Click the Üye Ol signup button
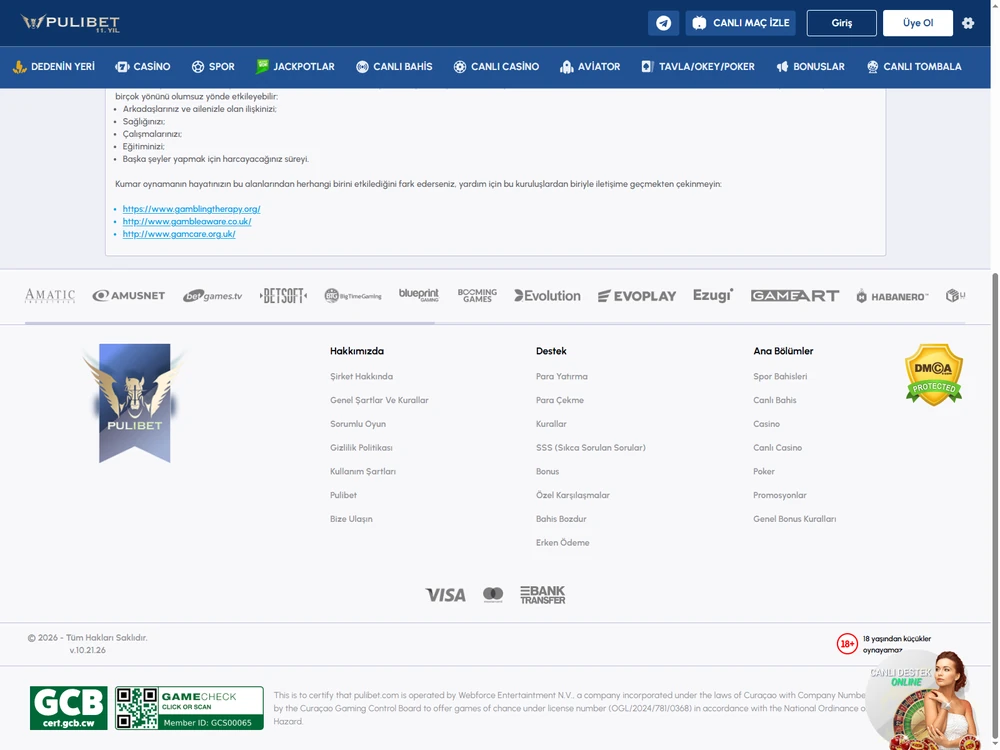The width and height of the screenshot is (1000, 750). click(918, 23)
